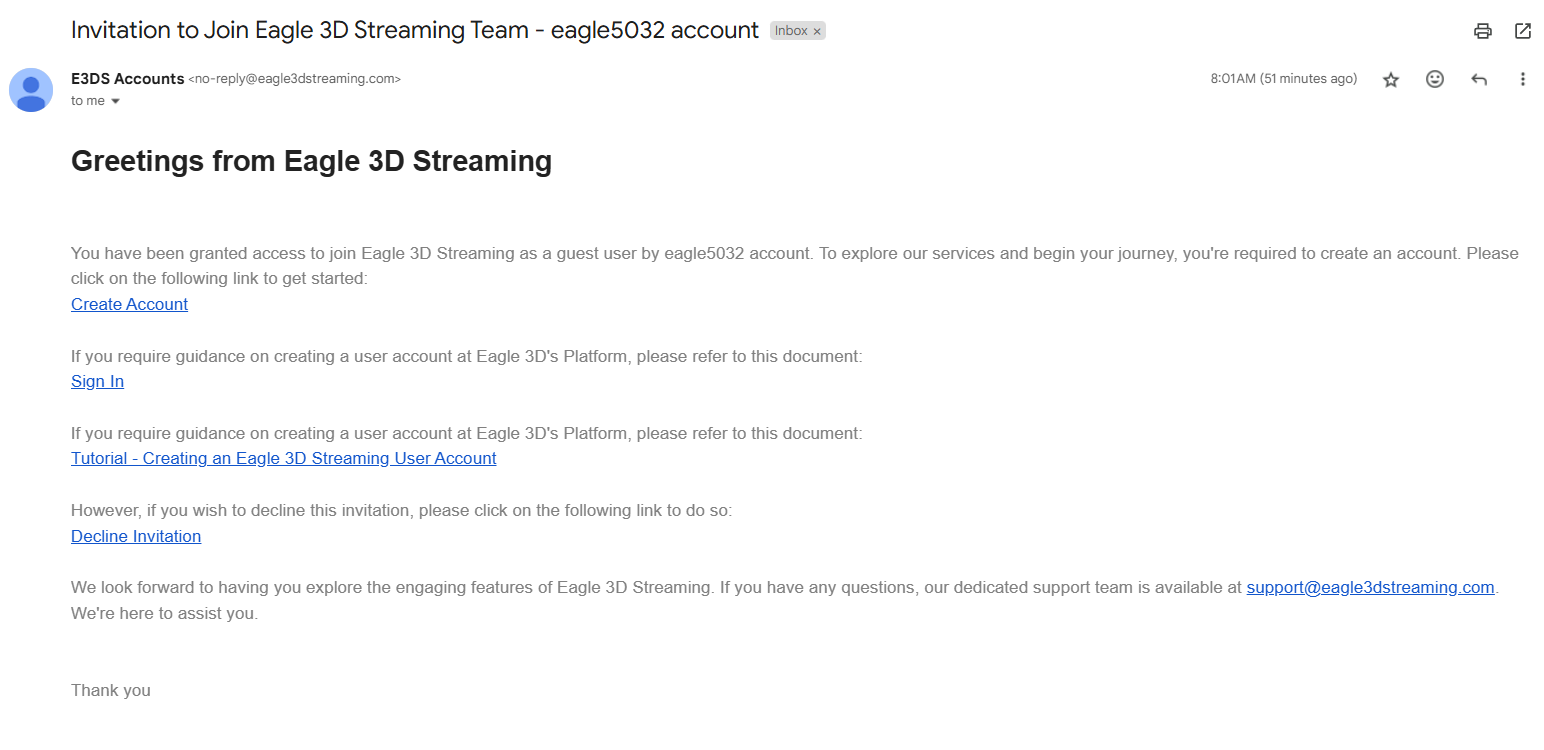The height and width of the screenshot is (750, 1544).
Task: Email support@eagle3dstreaming.com via the link
Action: (x=1369, y=587)
